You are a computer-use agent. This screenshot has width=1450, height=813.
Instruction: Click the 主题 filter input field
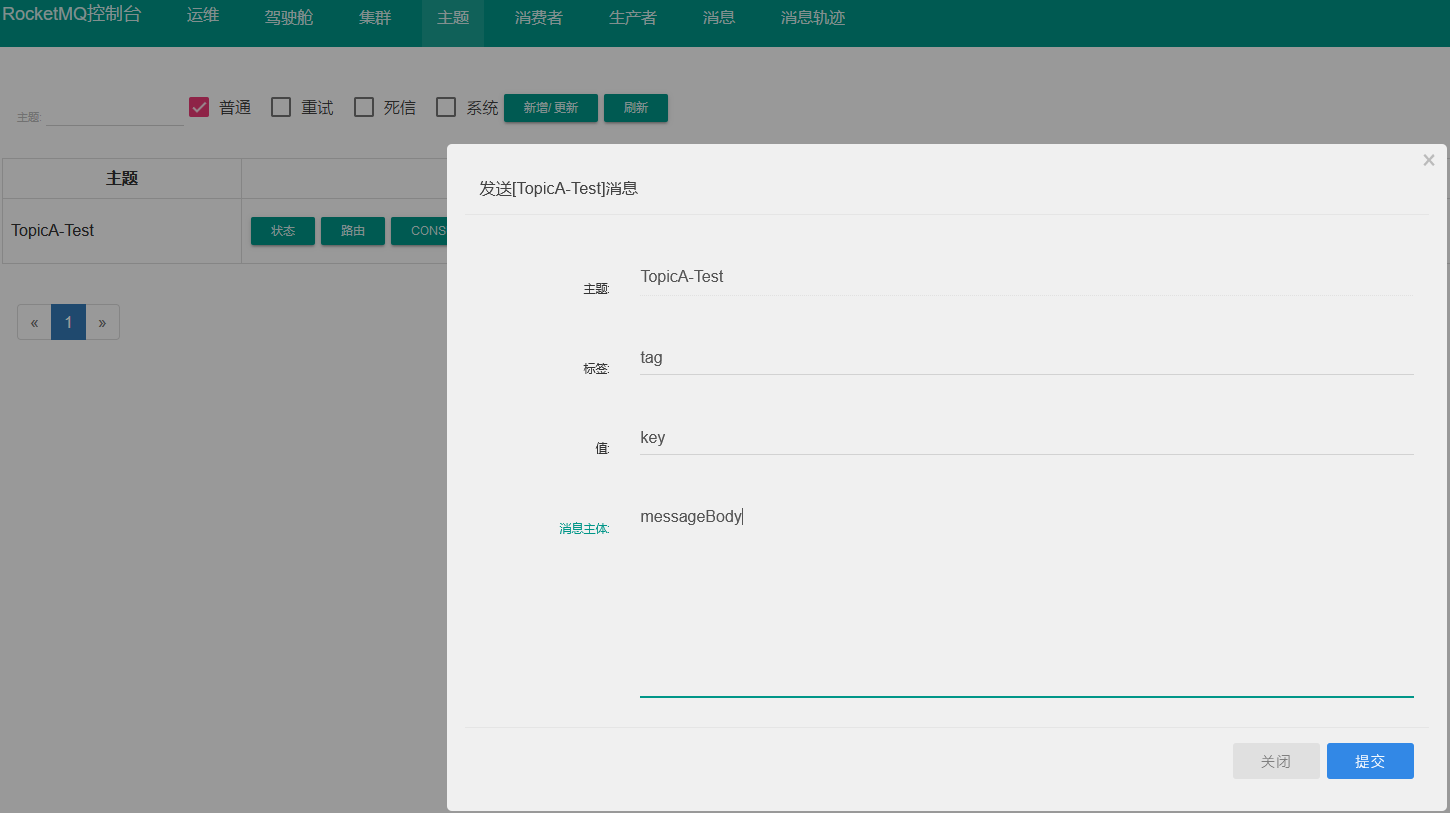point(115,113)
